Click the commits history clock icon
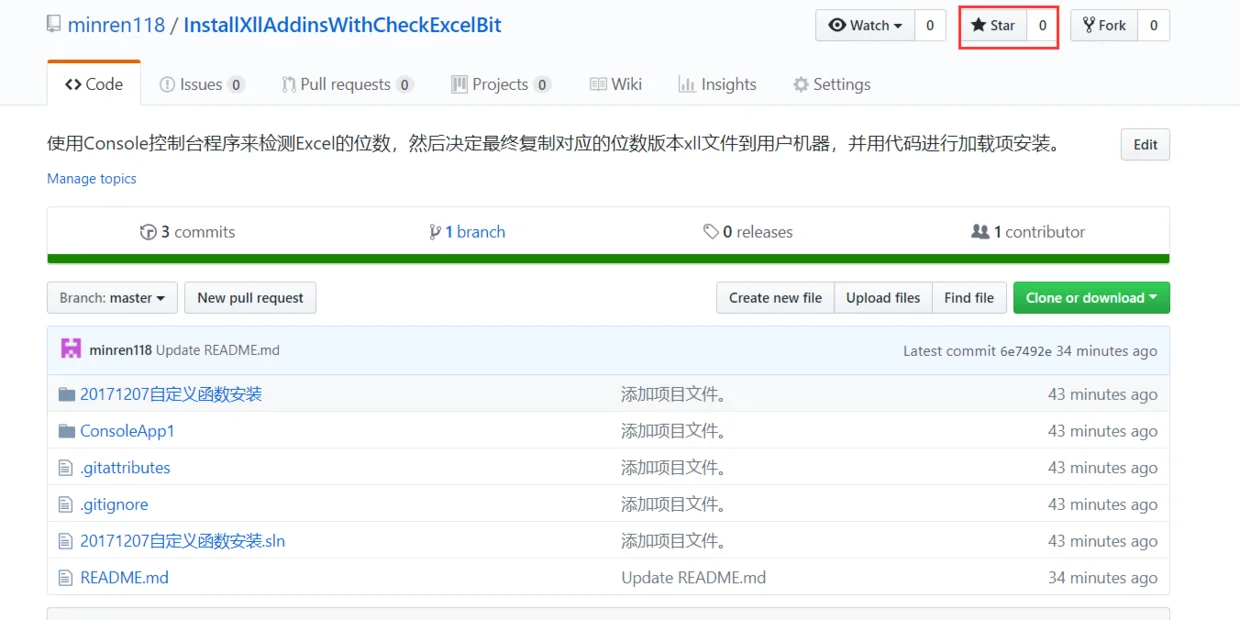1240x620 pixels. click(x=148, y=232)
